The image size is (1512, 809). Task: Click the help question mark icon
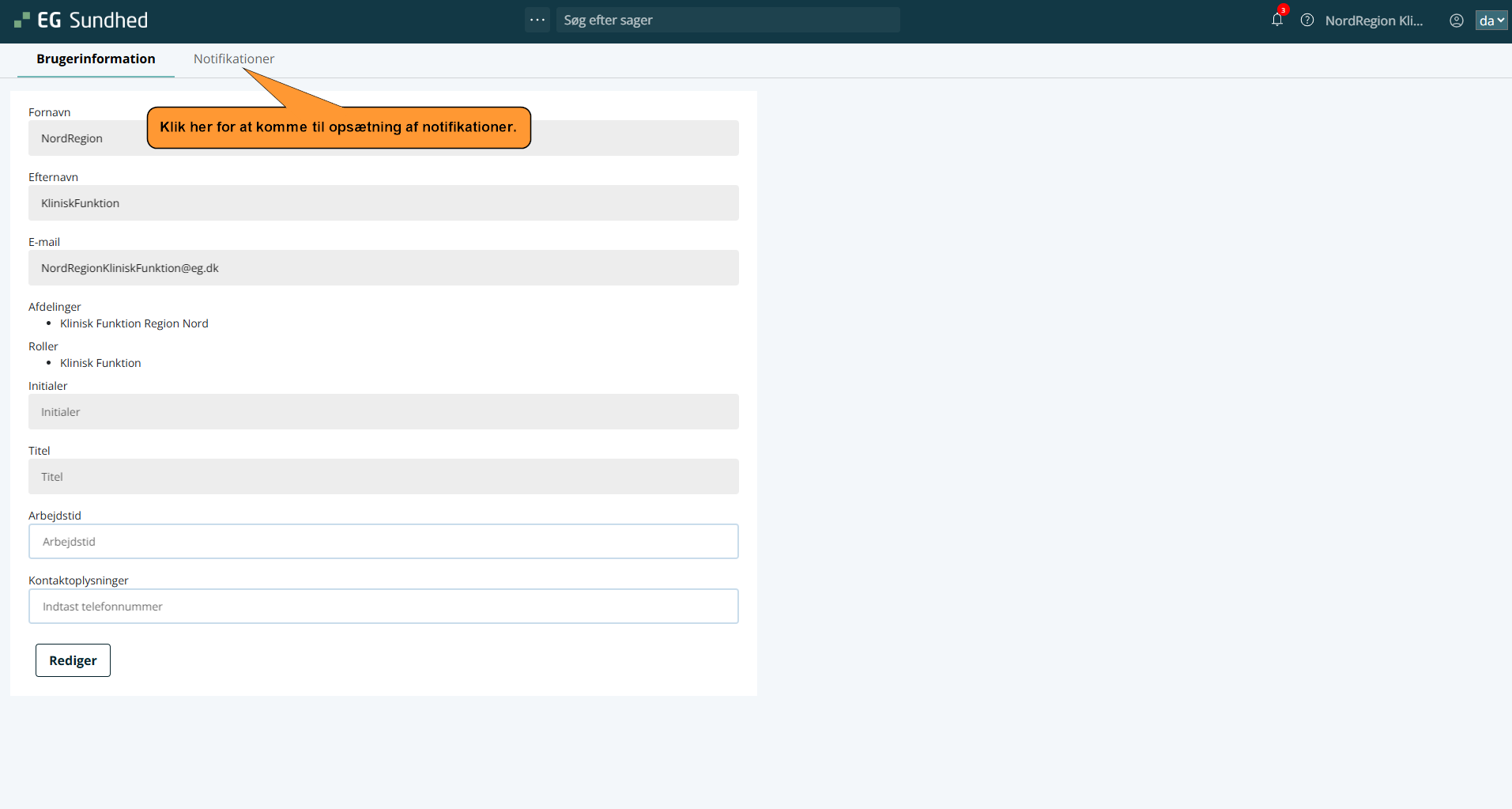pyautogui.click(x=1307, y=21)
